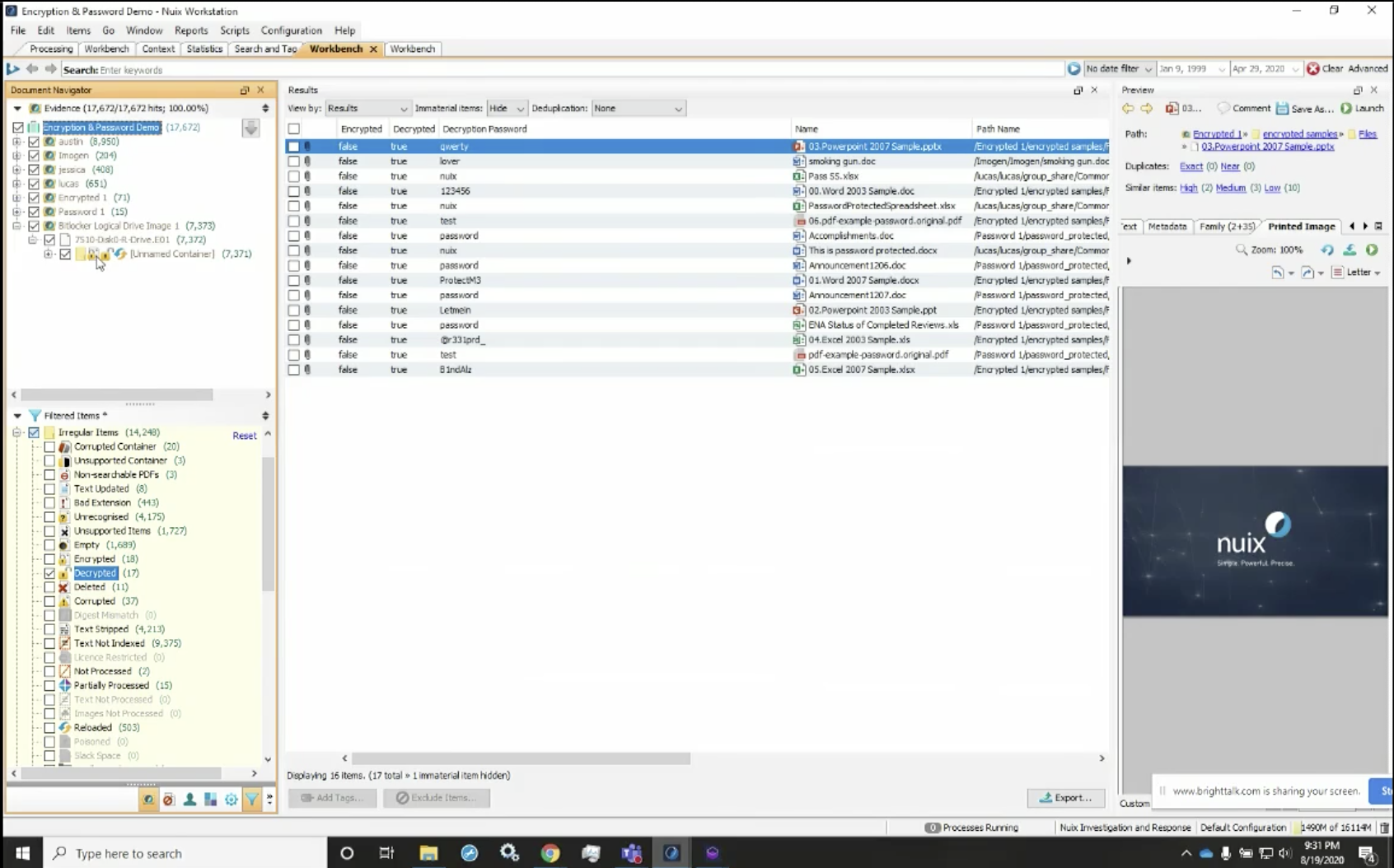Screen dimensions: 1394x868
Task: Click the excluded items icon with red prohibition symbol
Action: point(168,799)
